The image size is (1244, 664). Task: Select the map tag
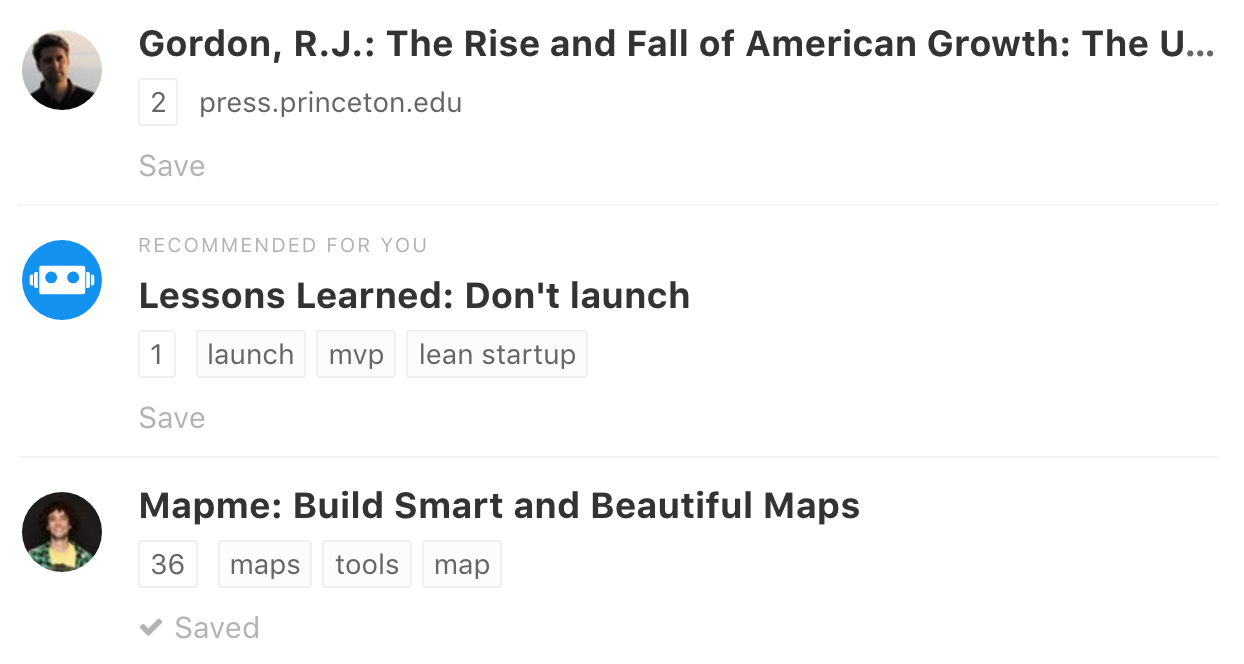[462, 565]
